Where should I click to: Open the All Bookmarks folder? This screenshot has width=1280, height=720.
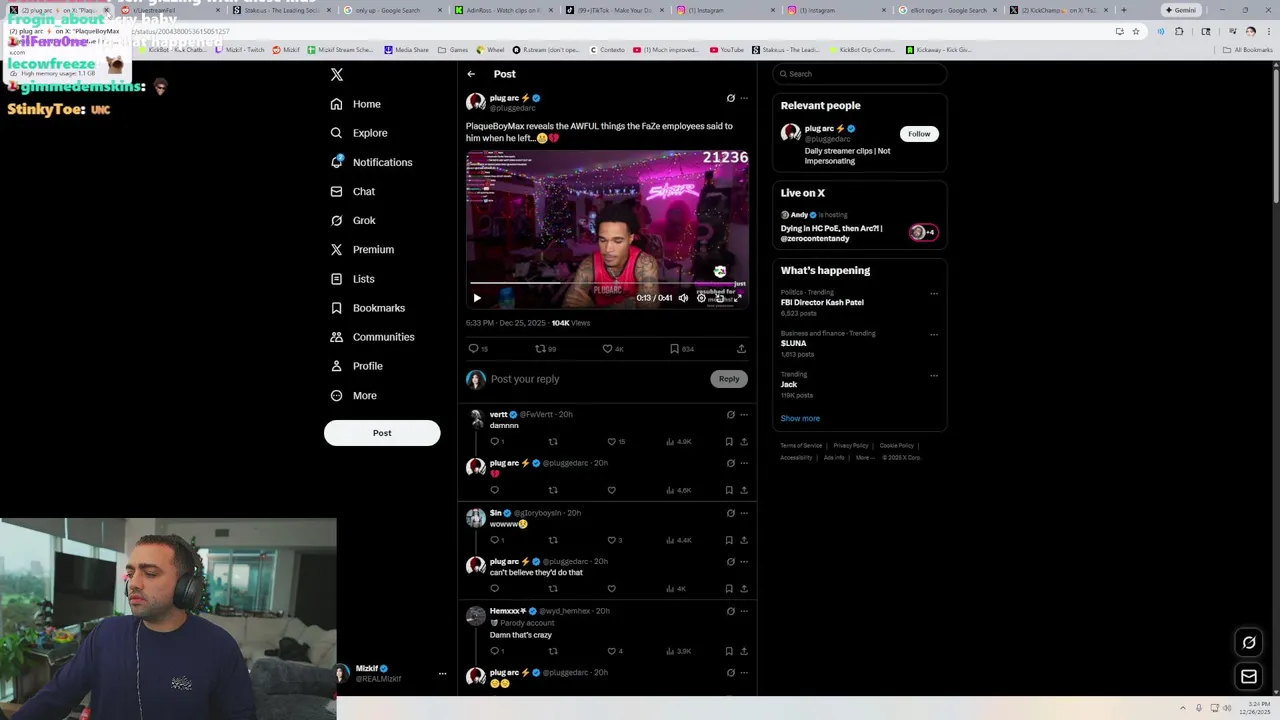pos(1247,50)
